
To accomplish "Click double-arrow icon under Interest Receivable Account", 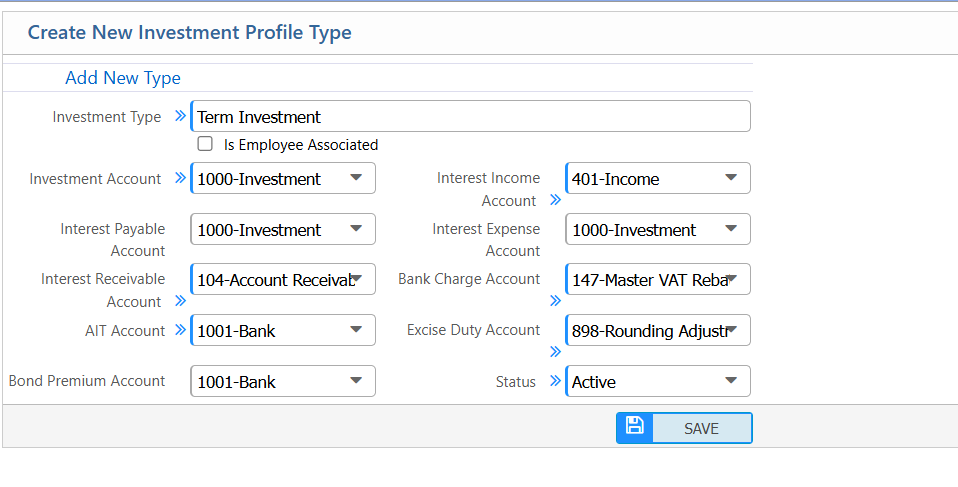I will click(x=180, y=300).
